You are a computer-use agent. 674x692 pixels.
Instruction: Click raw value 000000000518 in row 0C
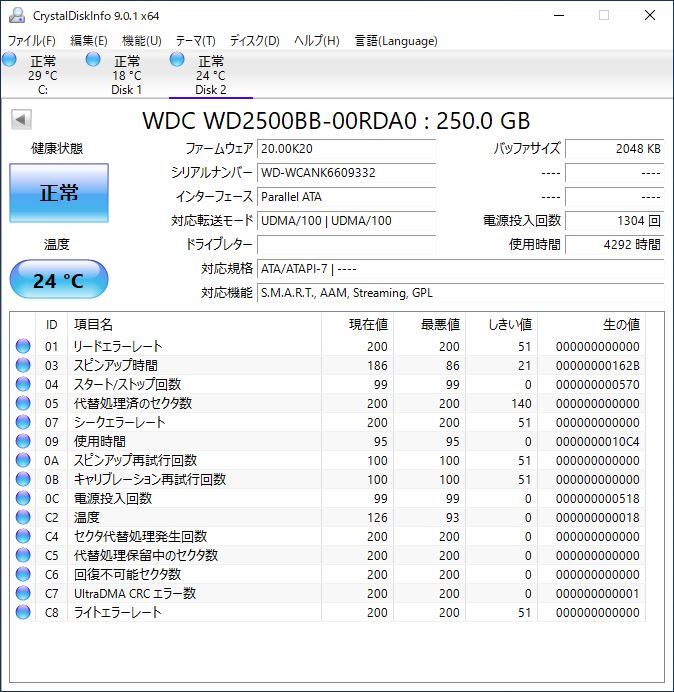pos(598,499)
